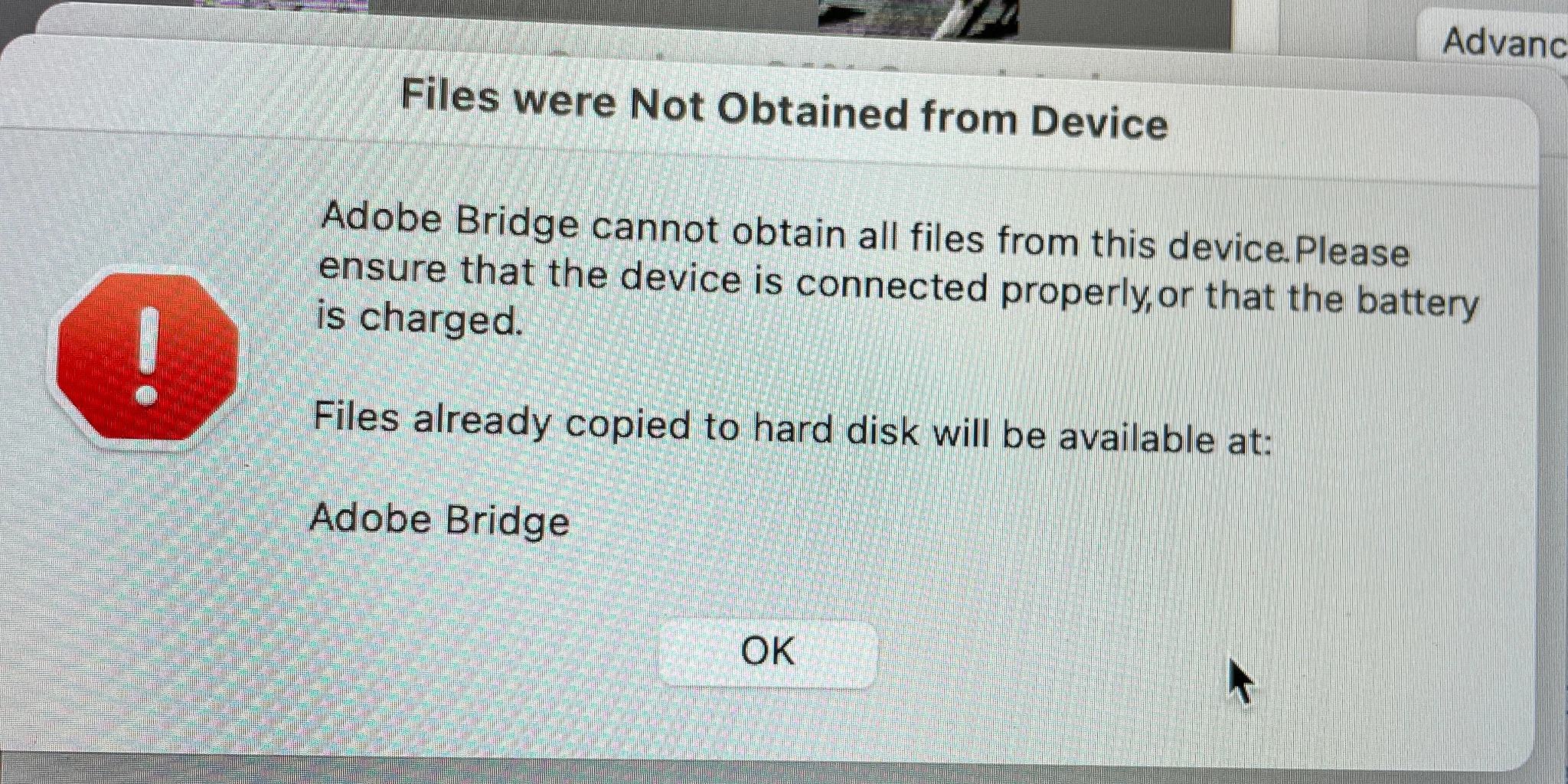Select the photo preview thumbnail behind the dialog

point(919,18)
